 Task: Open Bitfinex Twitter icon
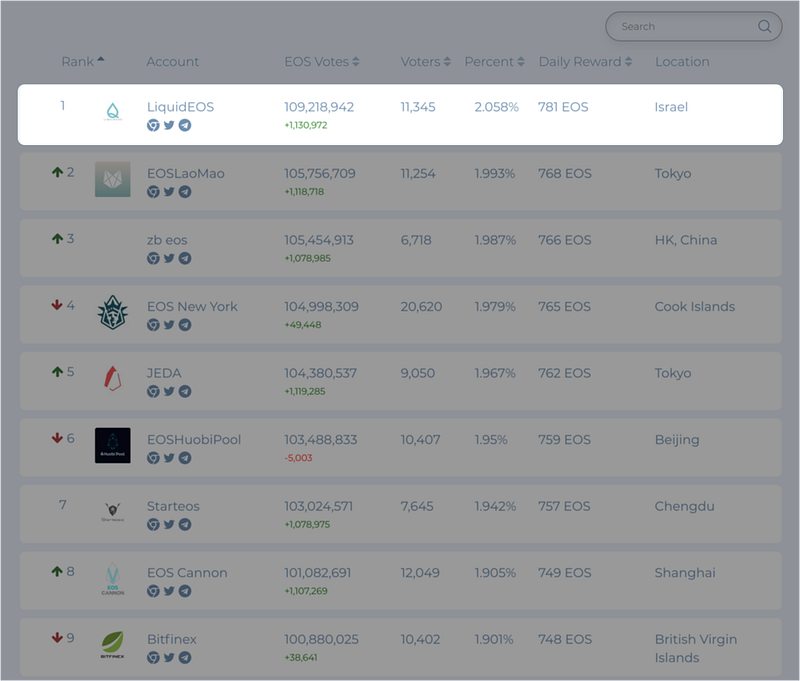(169, 658)
